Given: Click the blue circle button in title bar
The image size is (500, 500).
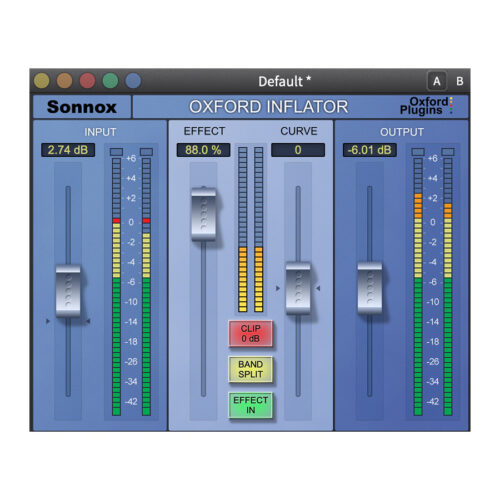Looking at the screenshot, I should (x=133, y=81).
